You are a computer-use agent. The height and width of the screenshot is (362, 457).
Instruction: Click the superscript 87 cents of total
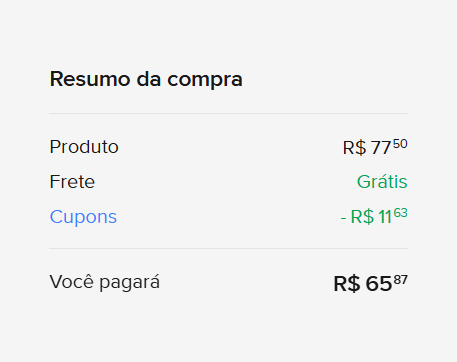401,280
